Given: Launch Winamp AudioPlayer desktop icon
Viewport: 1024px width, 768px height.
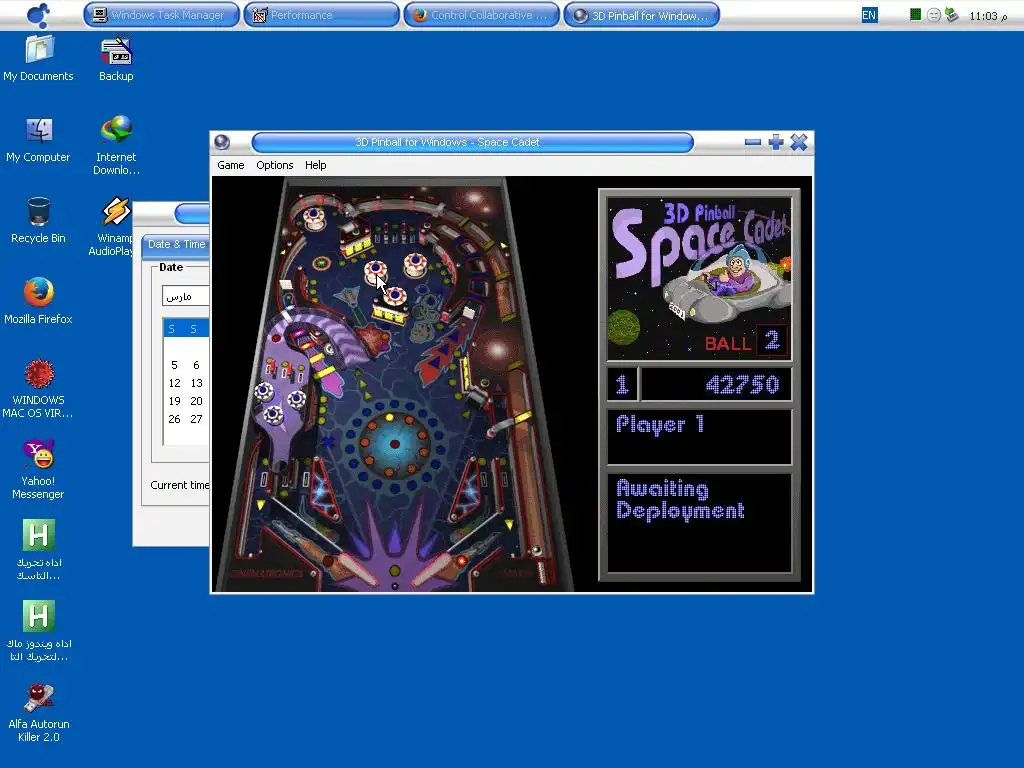Looking at the screenshot, I should tap(112, 226).
